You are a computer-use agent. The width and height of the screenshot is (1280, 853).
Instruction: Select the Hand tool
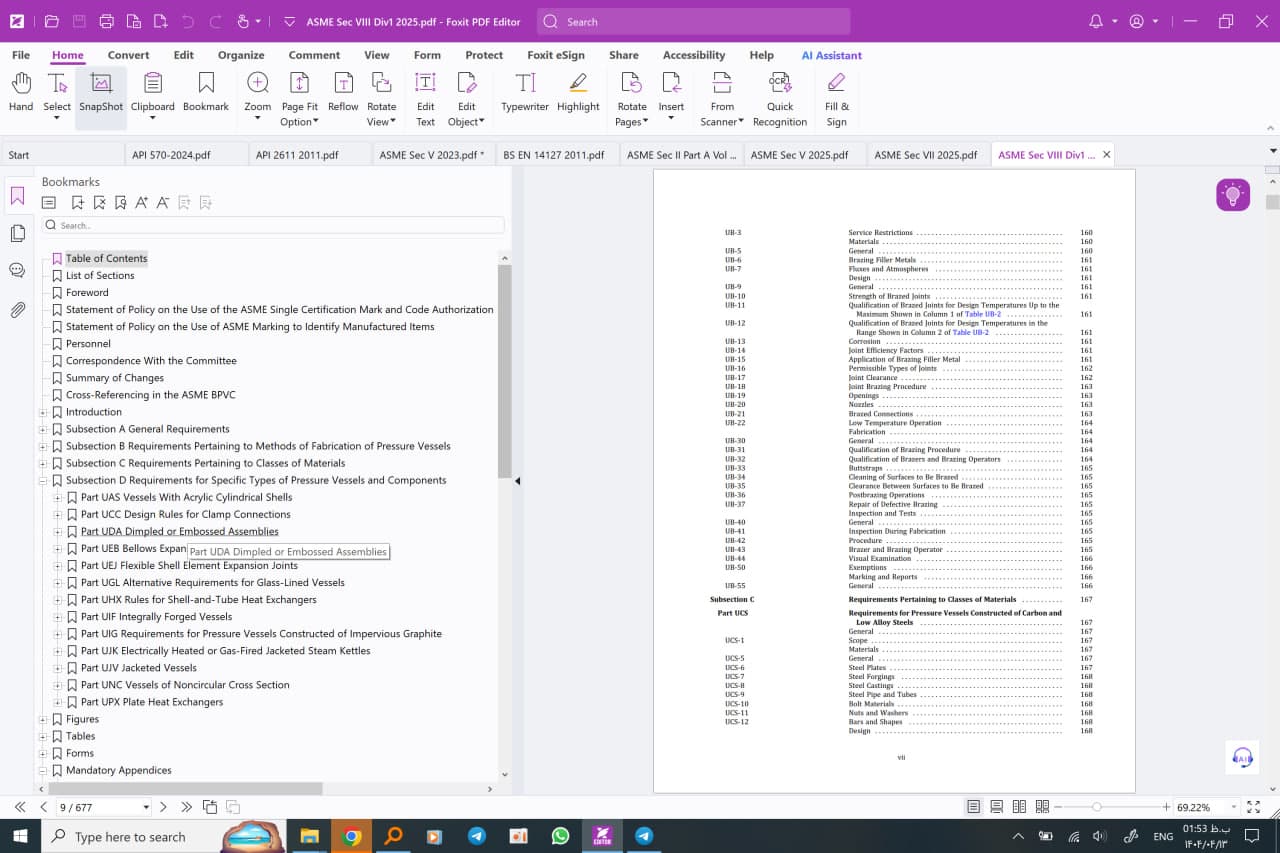21,92
